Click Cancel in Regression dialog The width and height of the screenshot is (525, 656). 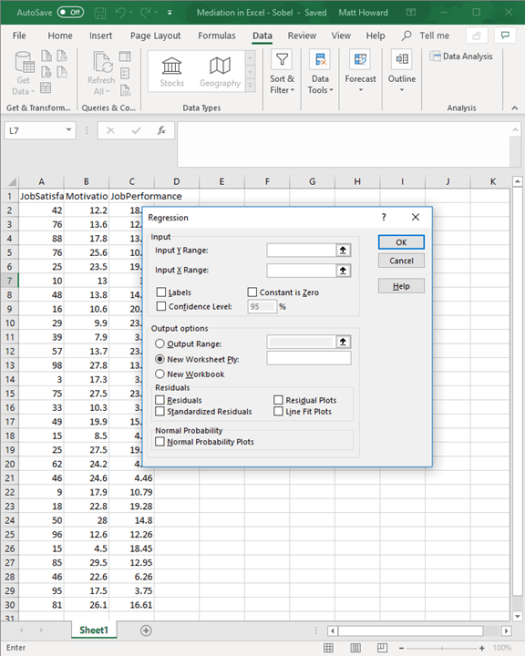pyautogui.click(x=401, y=261)
